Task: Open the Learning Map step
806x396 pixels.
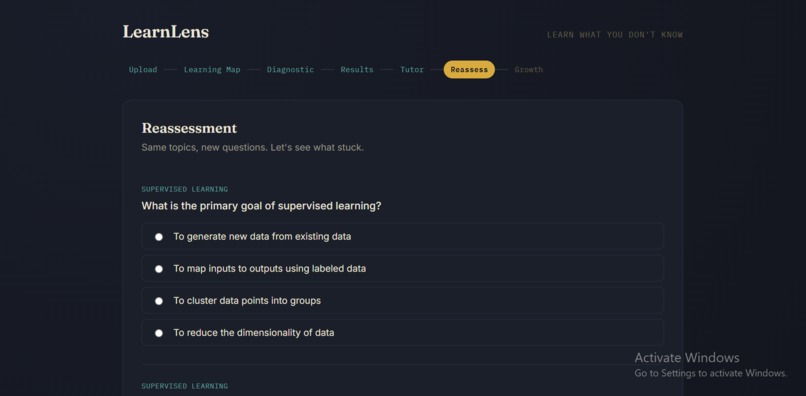Action: point(212,69)
